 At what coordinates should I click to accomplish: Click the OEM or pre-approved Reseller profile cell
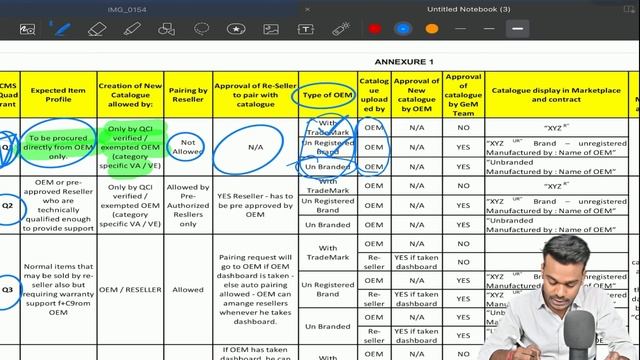pyautogui.click(x=58, y=205)
